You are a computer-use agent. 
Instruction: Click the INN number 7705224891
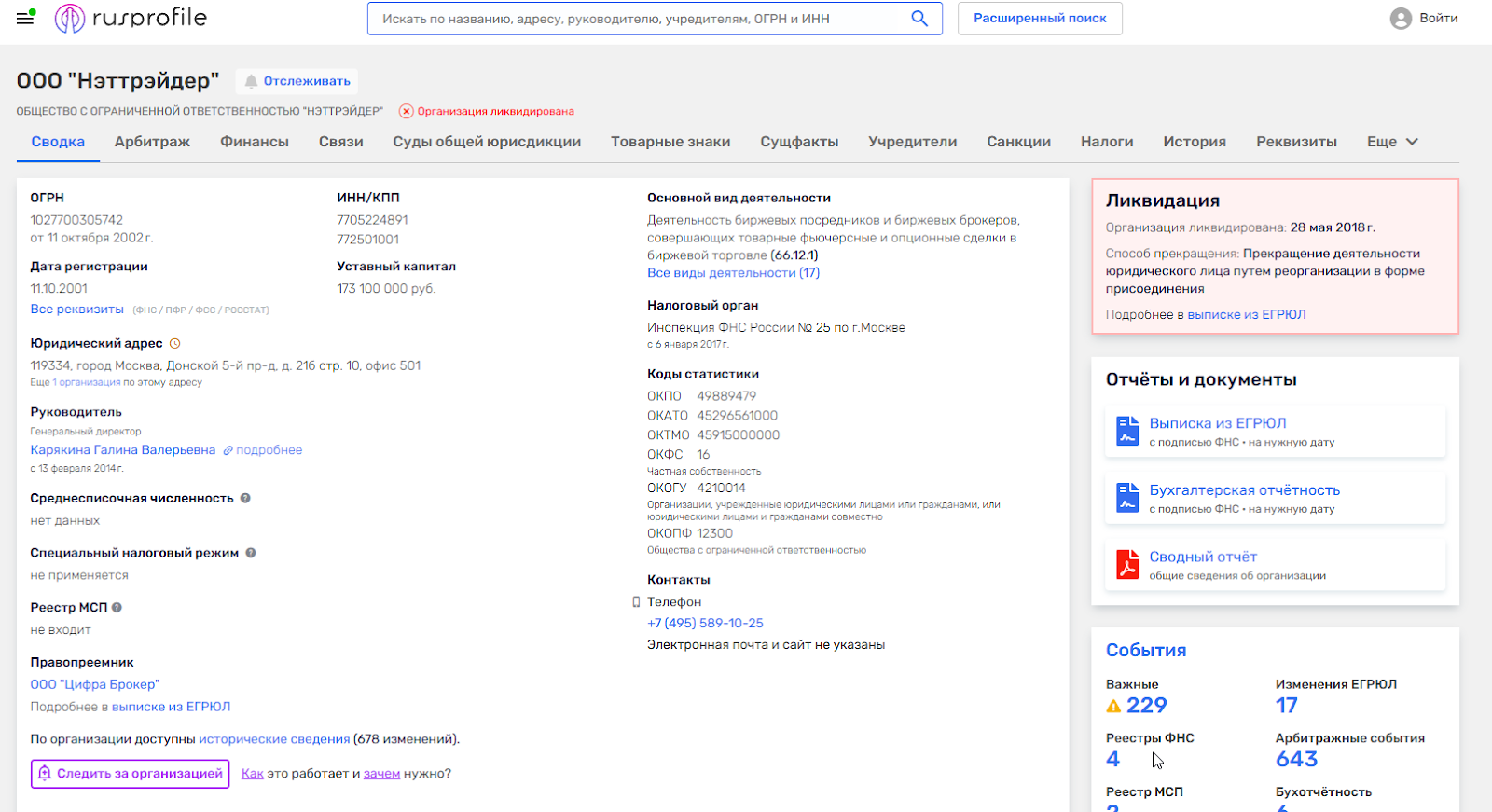tap(372, 220)
